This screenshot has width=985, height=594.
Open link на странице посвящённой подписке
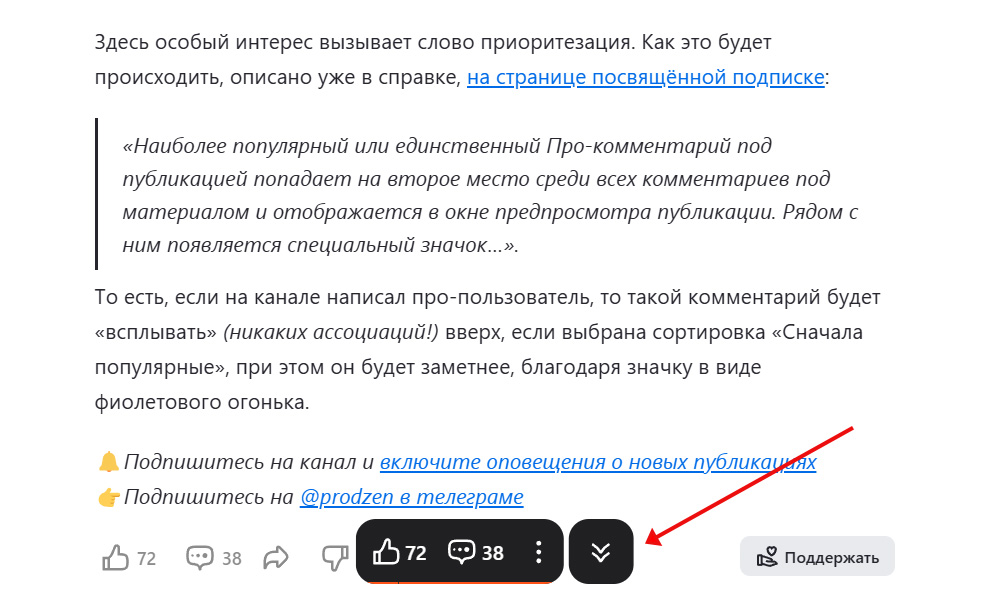646,77
